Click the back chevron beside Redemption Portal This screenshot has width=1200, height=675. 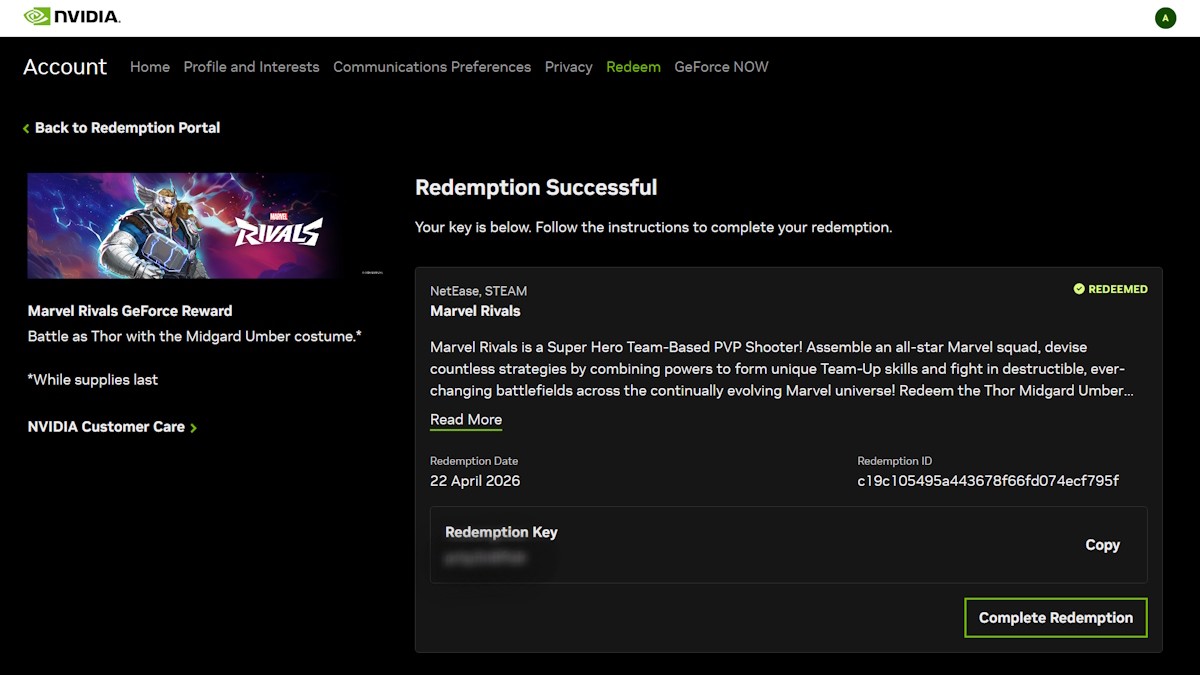coord(26,129)
